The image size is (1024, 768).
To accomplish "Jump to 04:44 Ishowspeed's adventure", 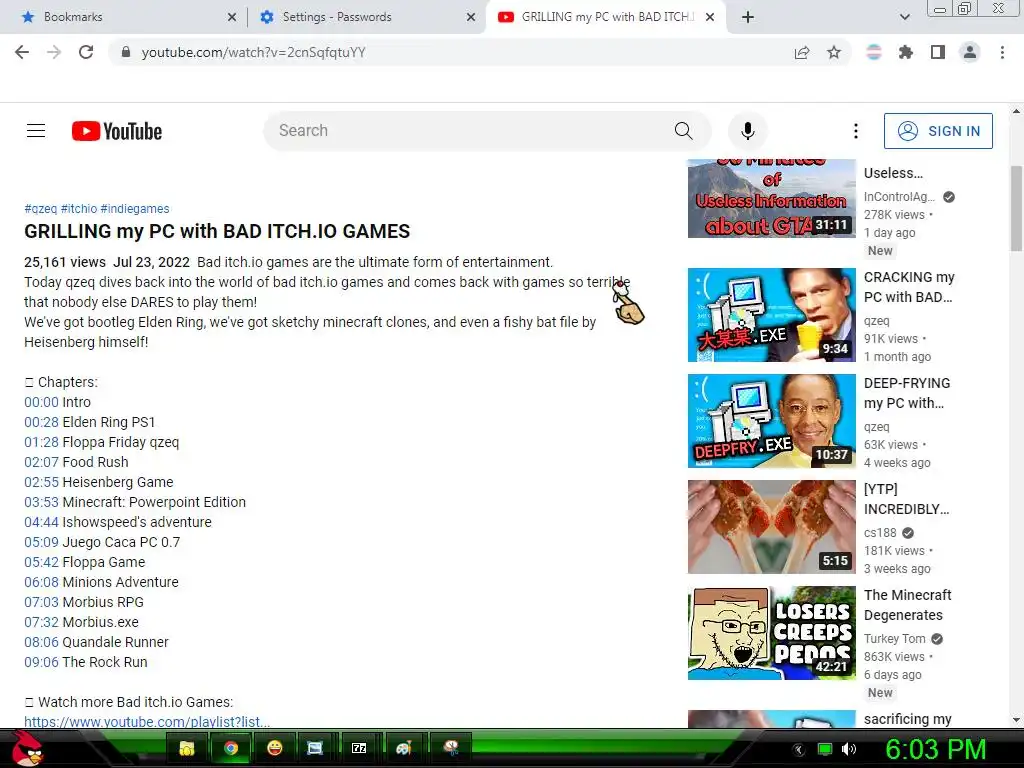I will click(41, 522).
